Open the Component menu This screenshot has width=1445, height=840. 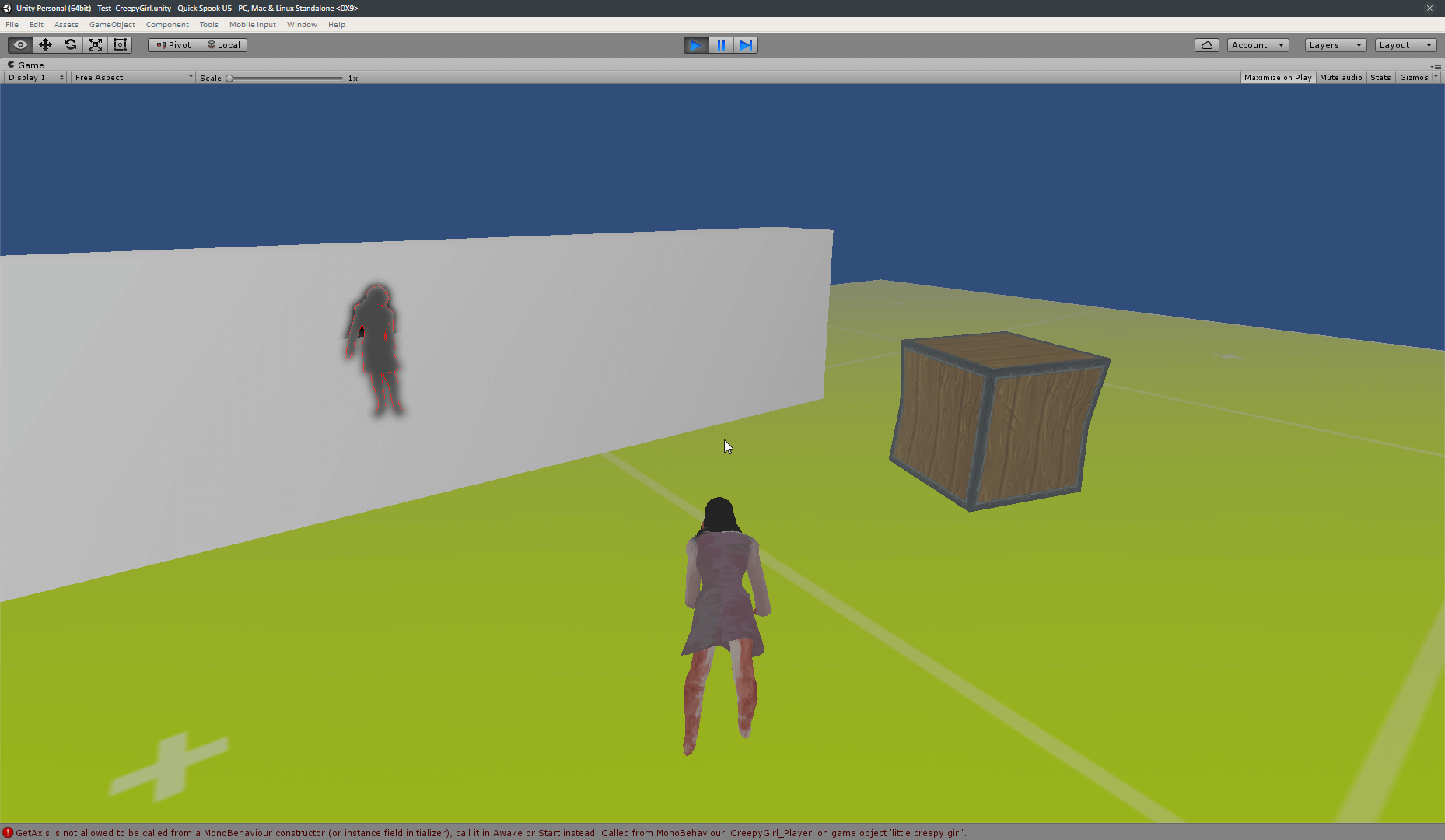tap(167, 25)
